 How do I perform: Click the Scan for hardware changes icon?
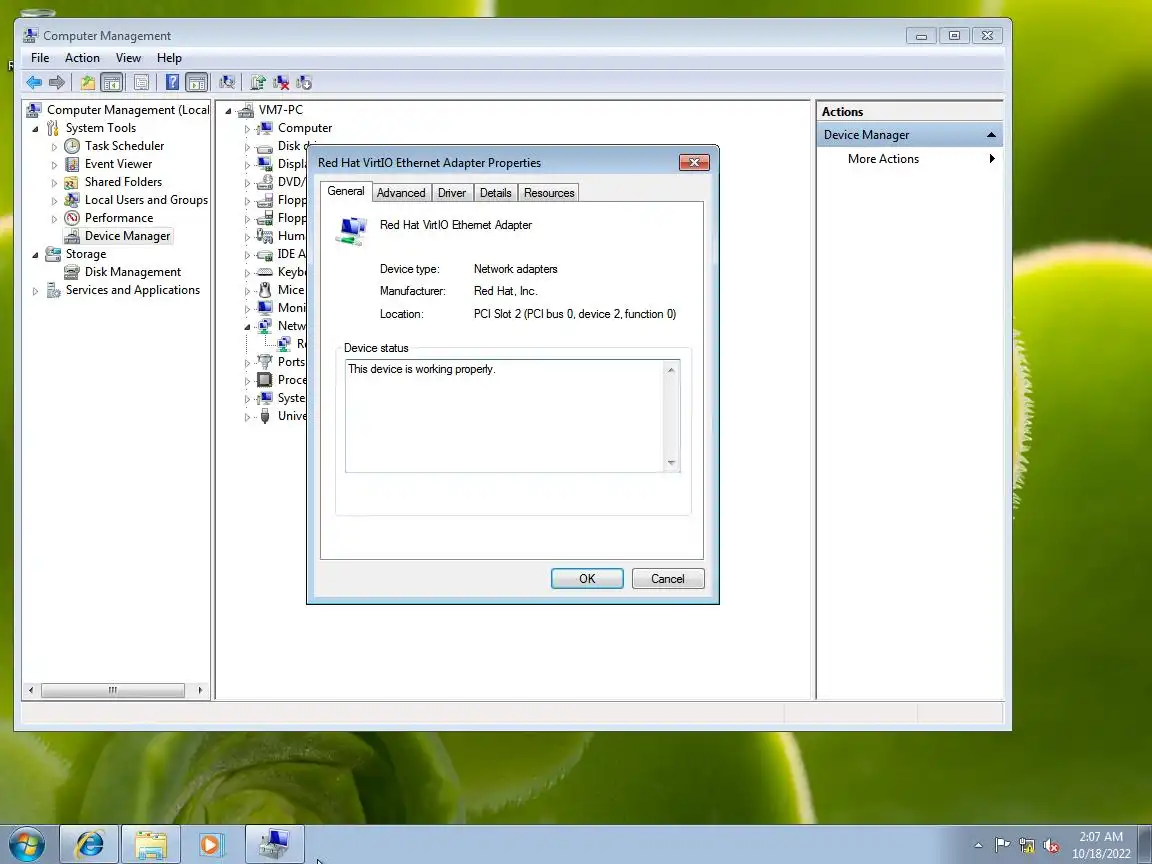click(x=227, y=82)
